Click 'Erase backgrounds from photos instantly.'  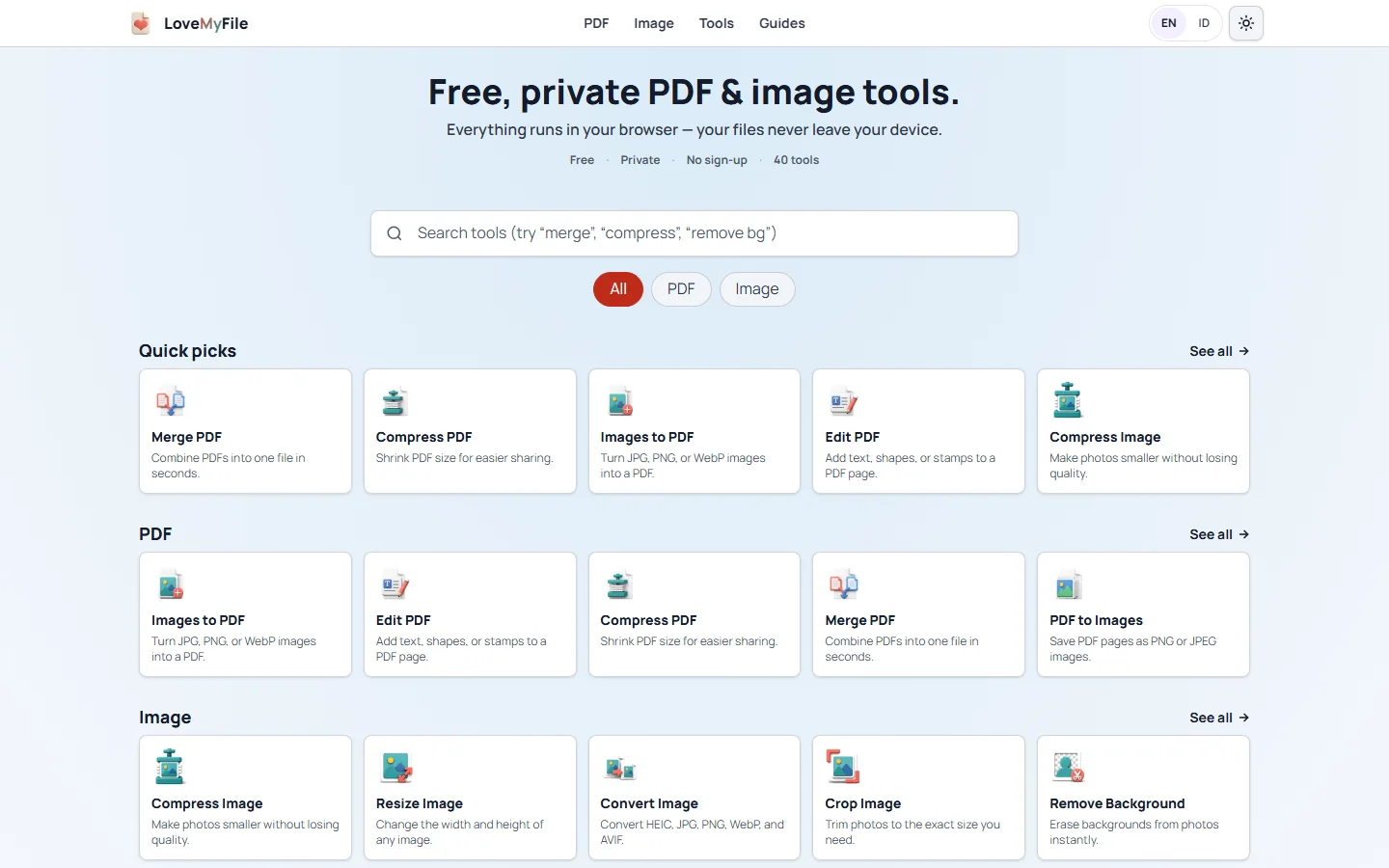tap(1134, 832)
